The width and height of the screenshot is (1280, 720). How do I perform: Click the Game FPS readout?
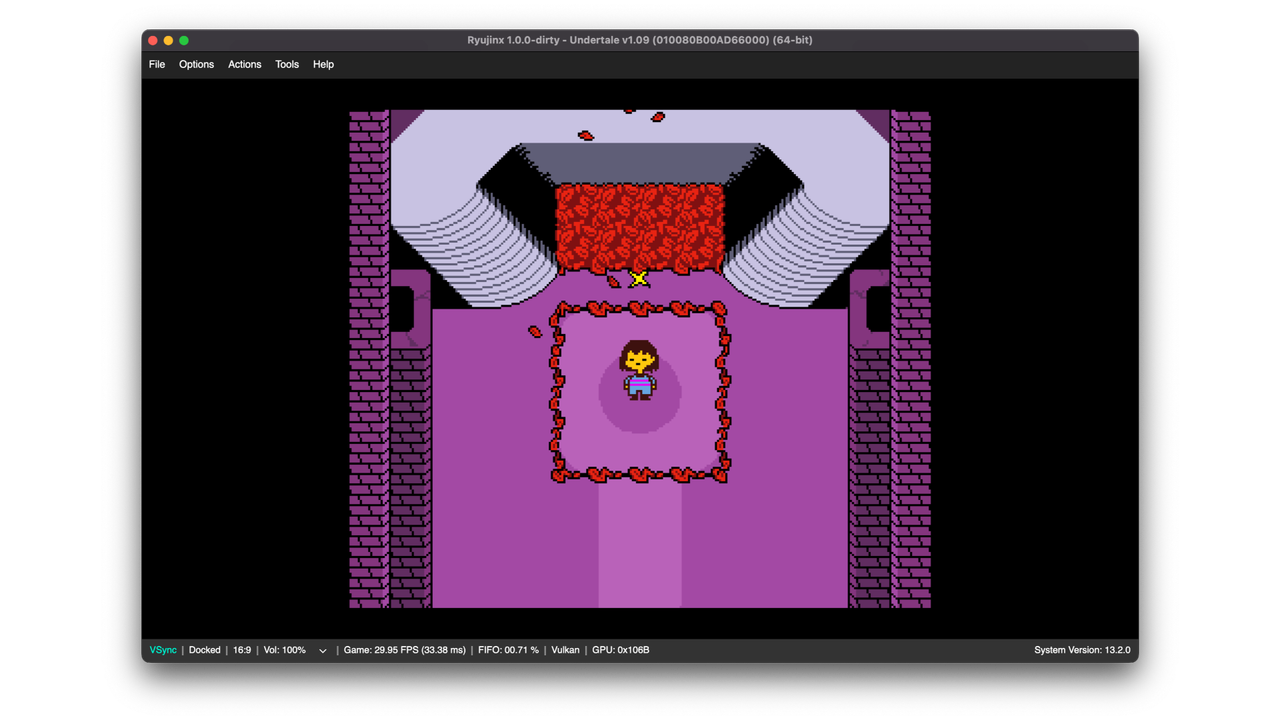(x=405, y=650)
